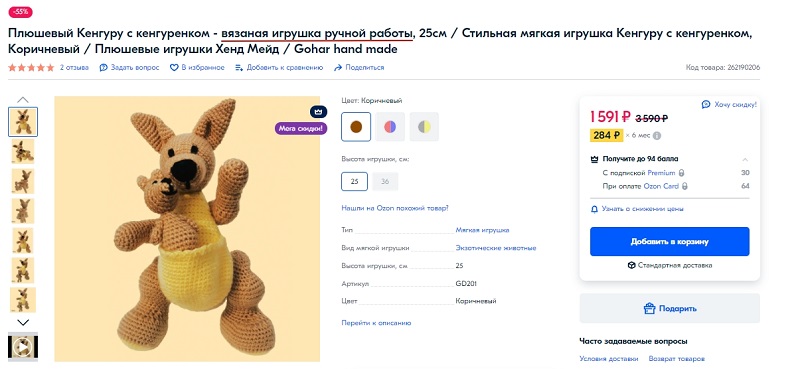The image size is (800, 369).
Task: Click the heart icon to add to favorites
Action: coord(174,67)
